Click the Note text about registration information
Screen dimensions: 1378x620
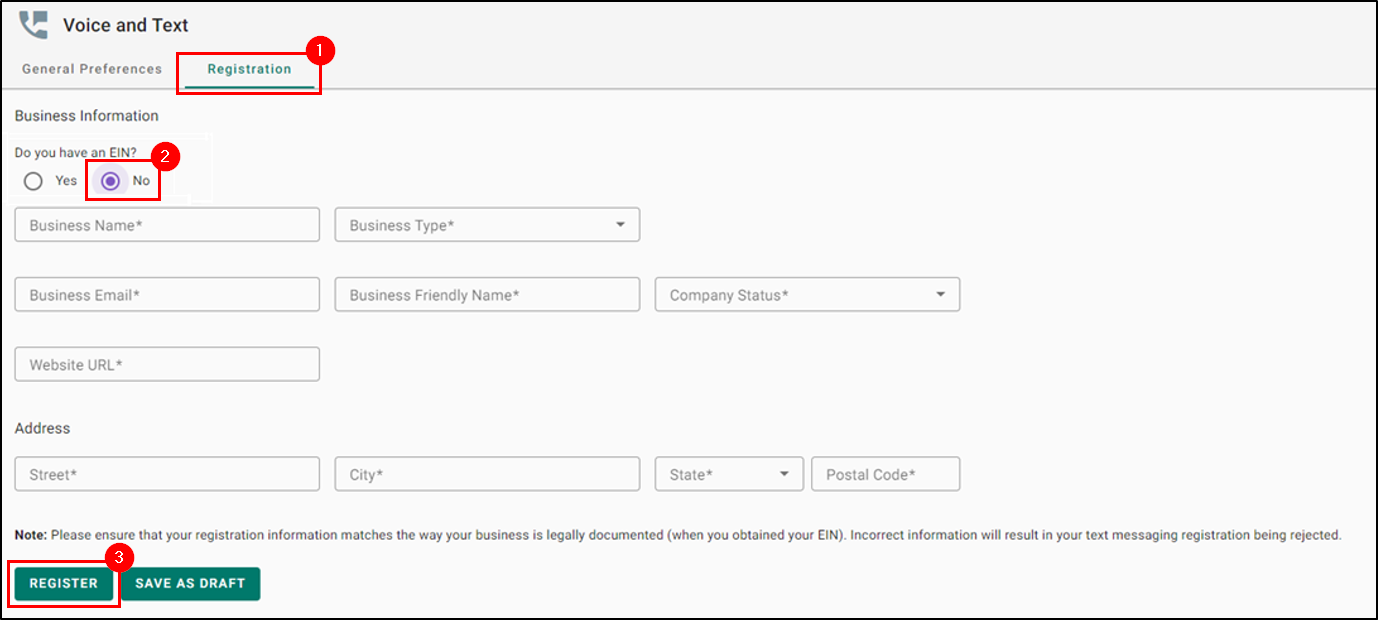tap(678, 535)
